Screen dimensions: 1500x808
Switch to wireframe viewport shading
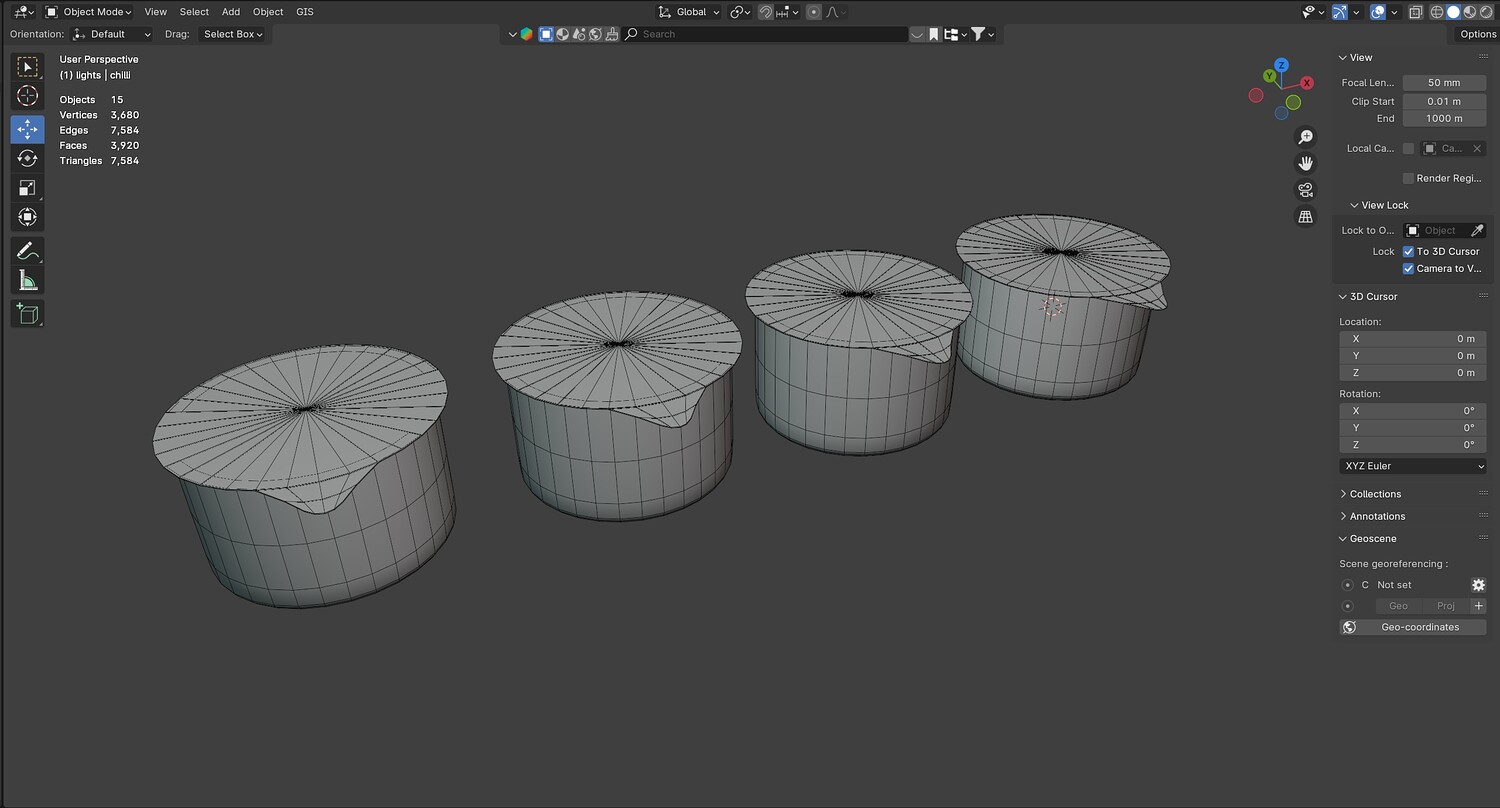[1437, 12]
